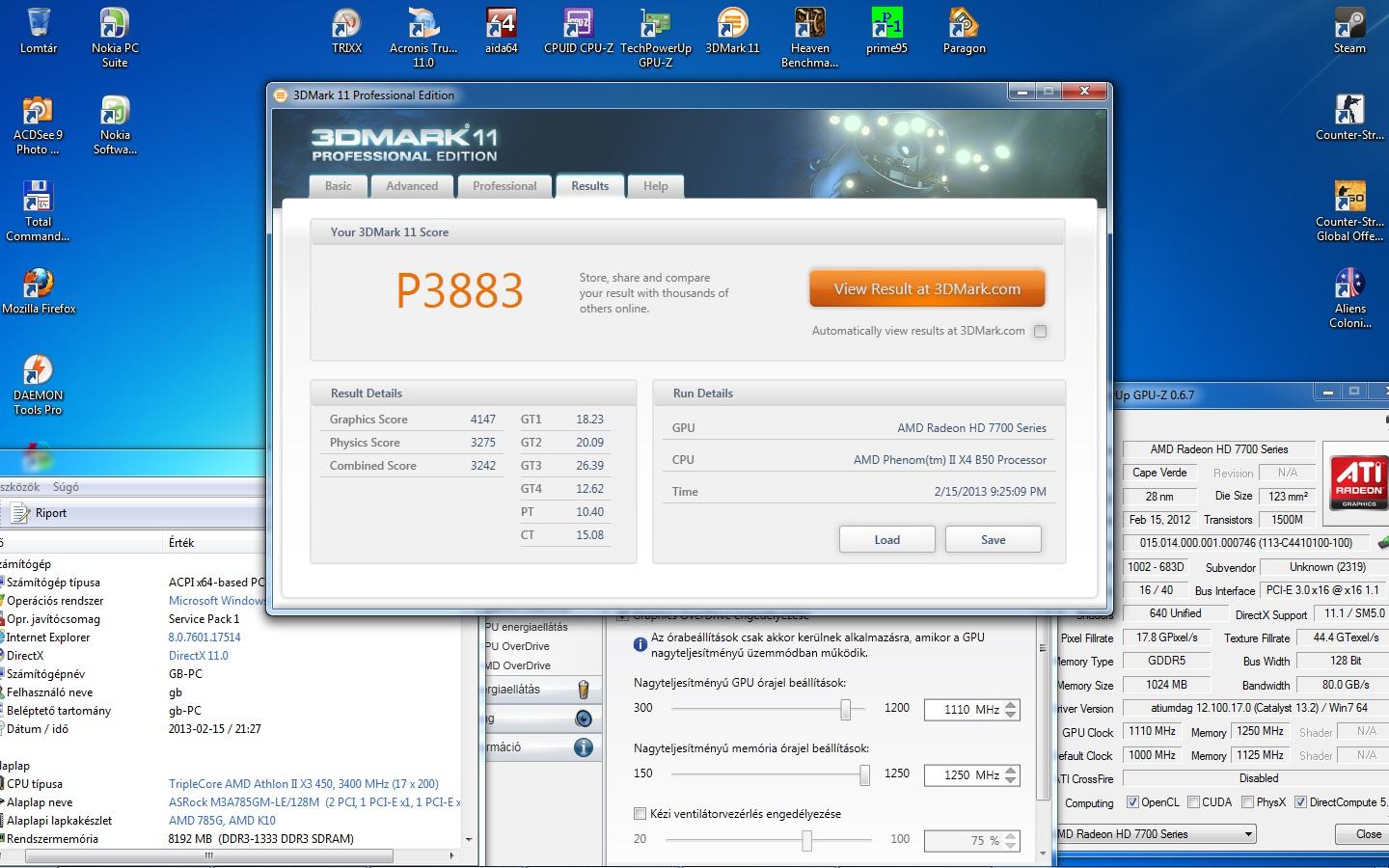This screenshot has height=868, width=1389.
Task: Open the TRIXX desktop shortcut
Action: (346, 30)
